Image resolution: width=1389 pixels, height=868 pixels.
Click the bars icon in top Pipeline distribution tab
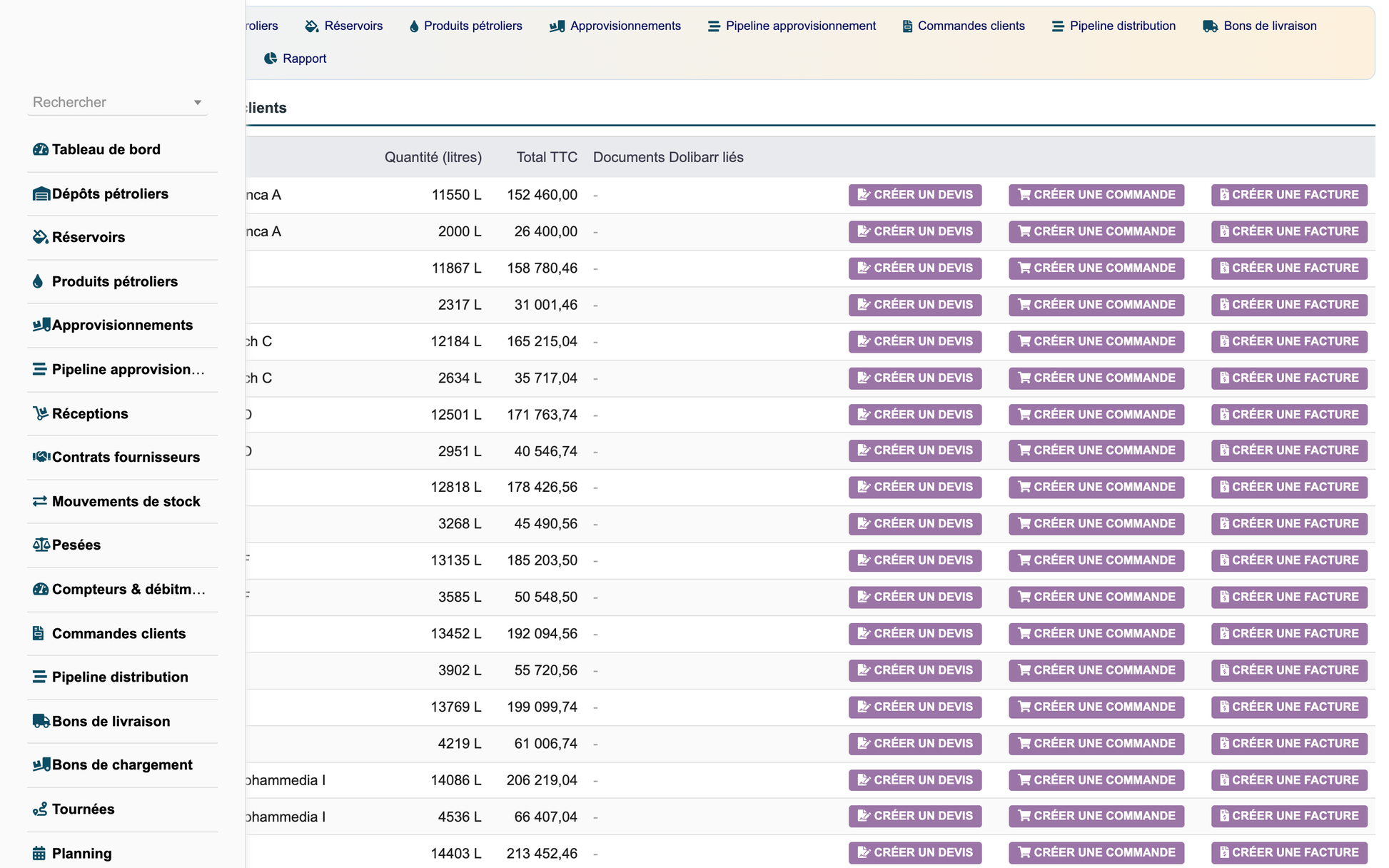pos(1058,26)
